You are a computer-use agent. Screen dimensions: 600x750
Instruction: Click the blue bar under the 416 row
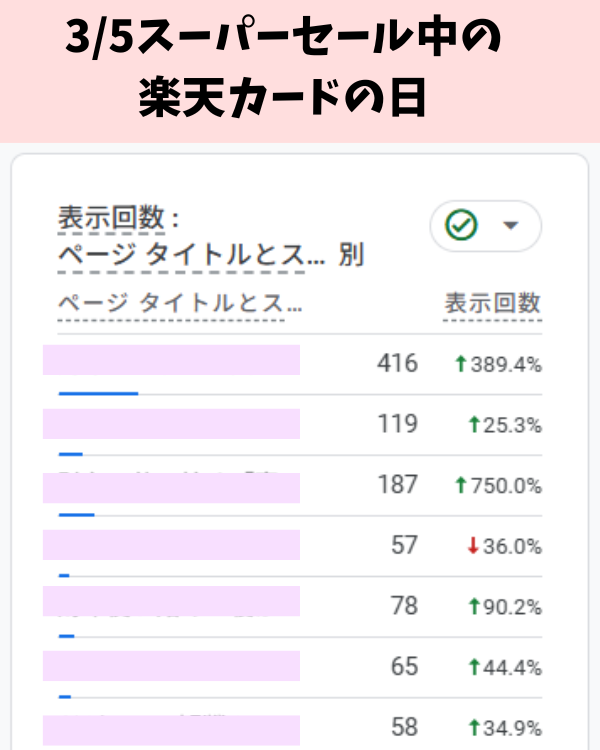point(98,393)
